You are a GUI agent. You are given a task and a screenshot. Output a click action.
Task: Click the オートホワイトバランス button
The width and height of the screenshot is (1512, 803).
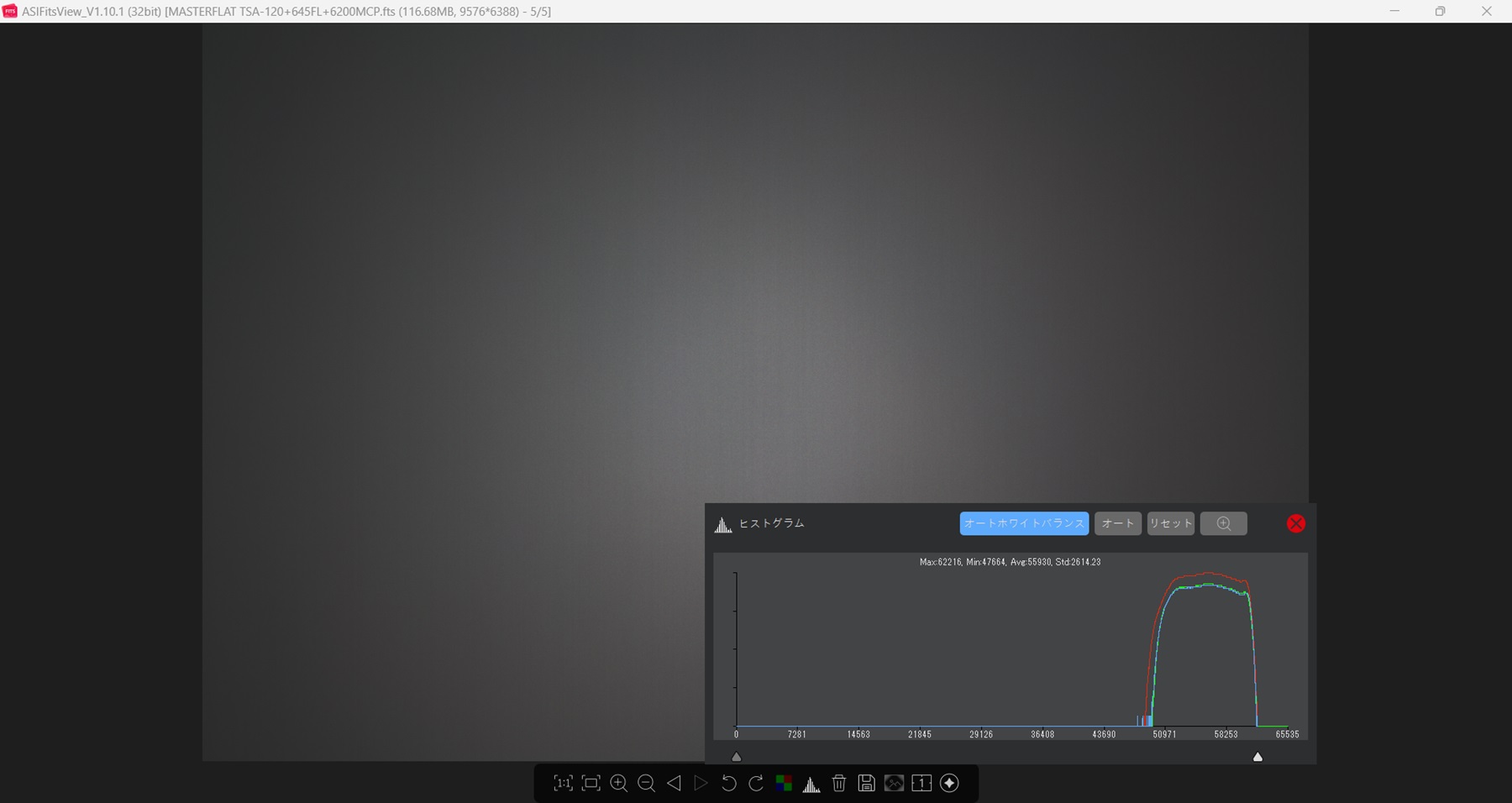(x=1024, y=523)
